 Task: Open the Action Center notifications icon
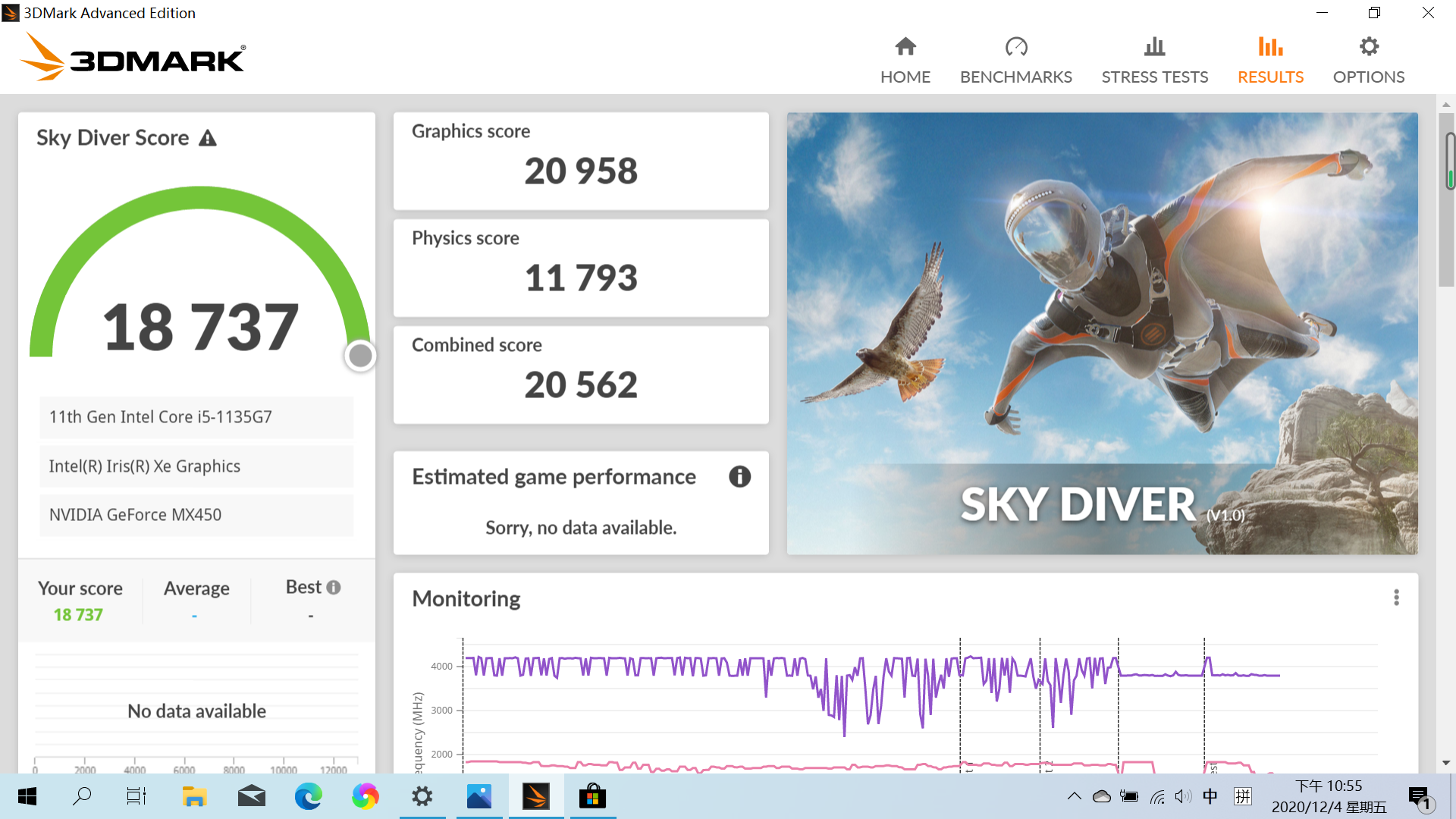1420,798
